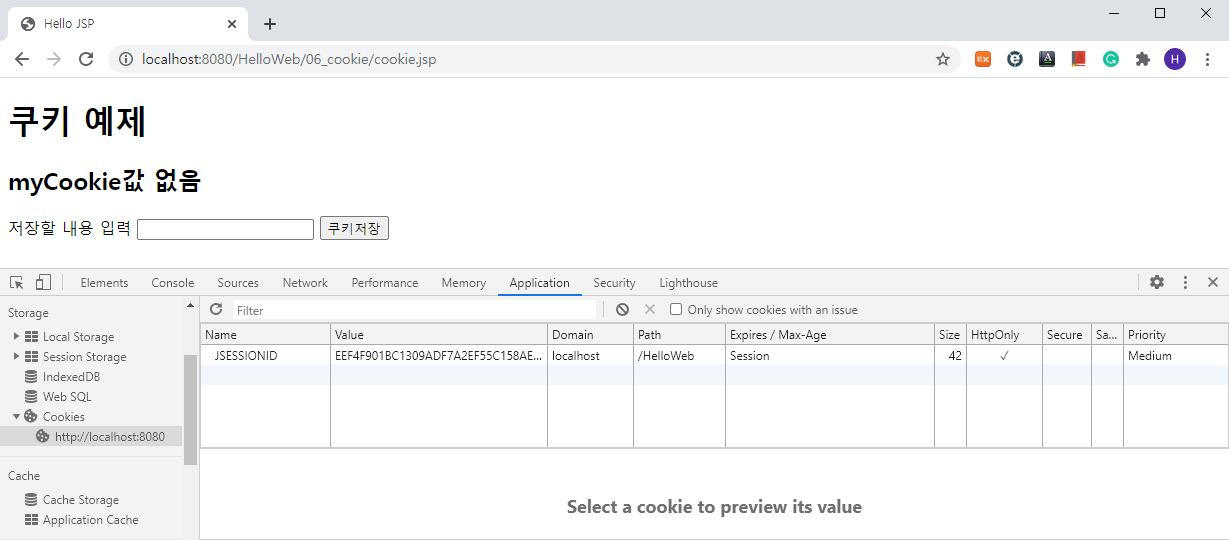Select Application Cache in the sidebar
1229x540 pixels.
pyautogui.click(x=90, y=520)
